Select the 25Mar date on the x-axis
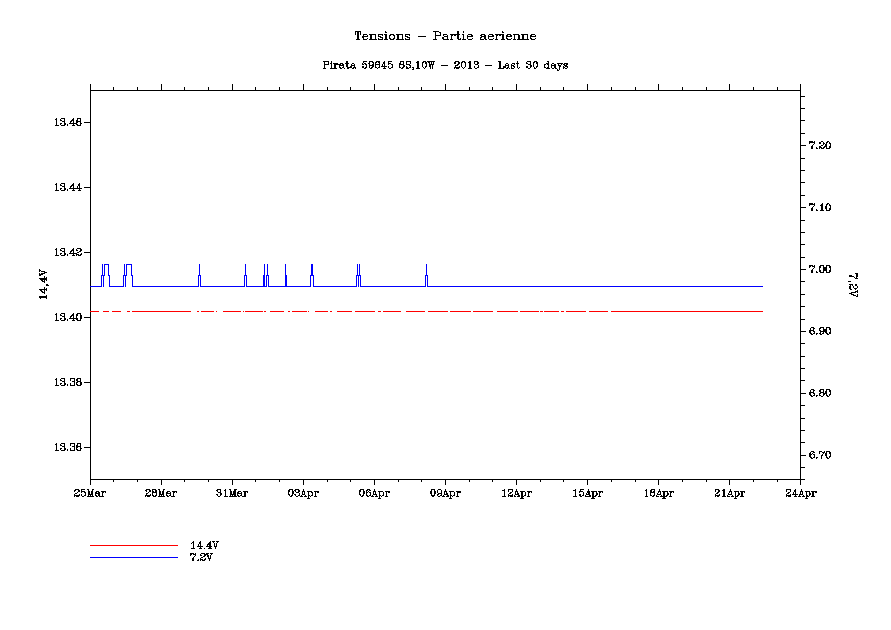 pos(90,493)
